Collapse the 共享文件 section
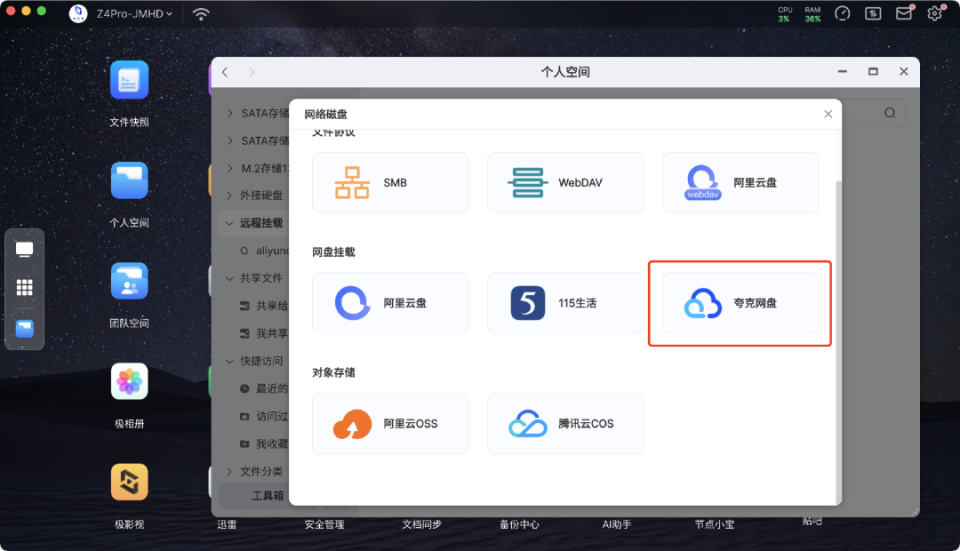This screenshot has width=960, height=551. [230, 278]
